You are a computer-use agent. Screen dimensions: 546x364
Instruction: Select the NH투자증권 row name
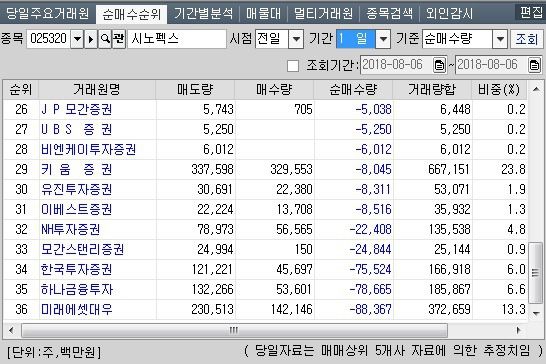coord(71,230)
